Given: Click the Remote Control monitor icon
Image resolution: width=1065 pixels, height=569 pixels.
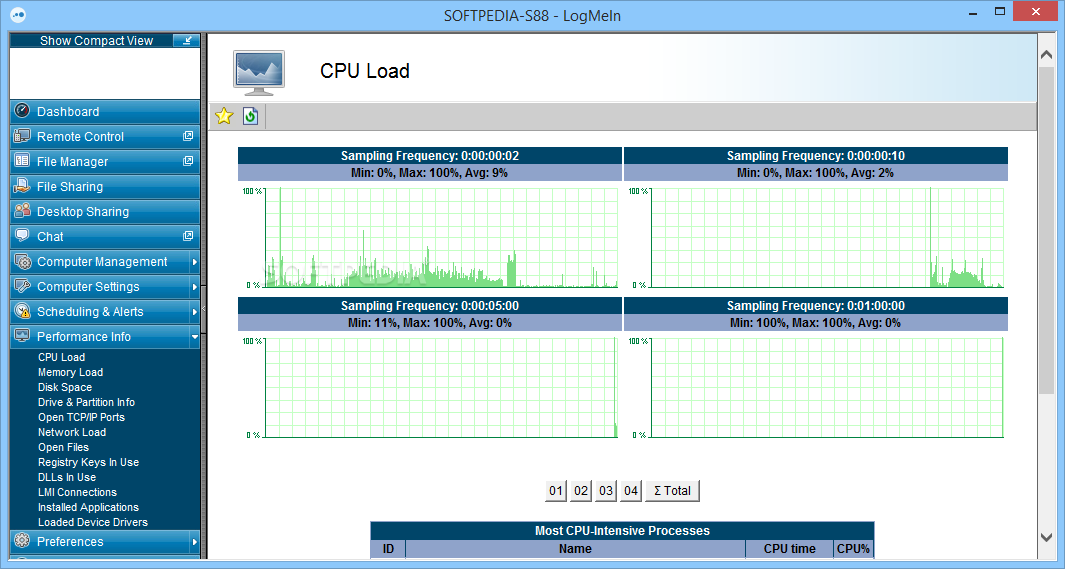Looking at the screenshot, I should pos(22,136).
